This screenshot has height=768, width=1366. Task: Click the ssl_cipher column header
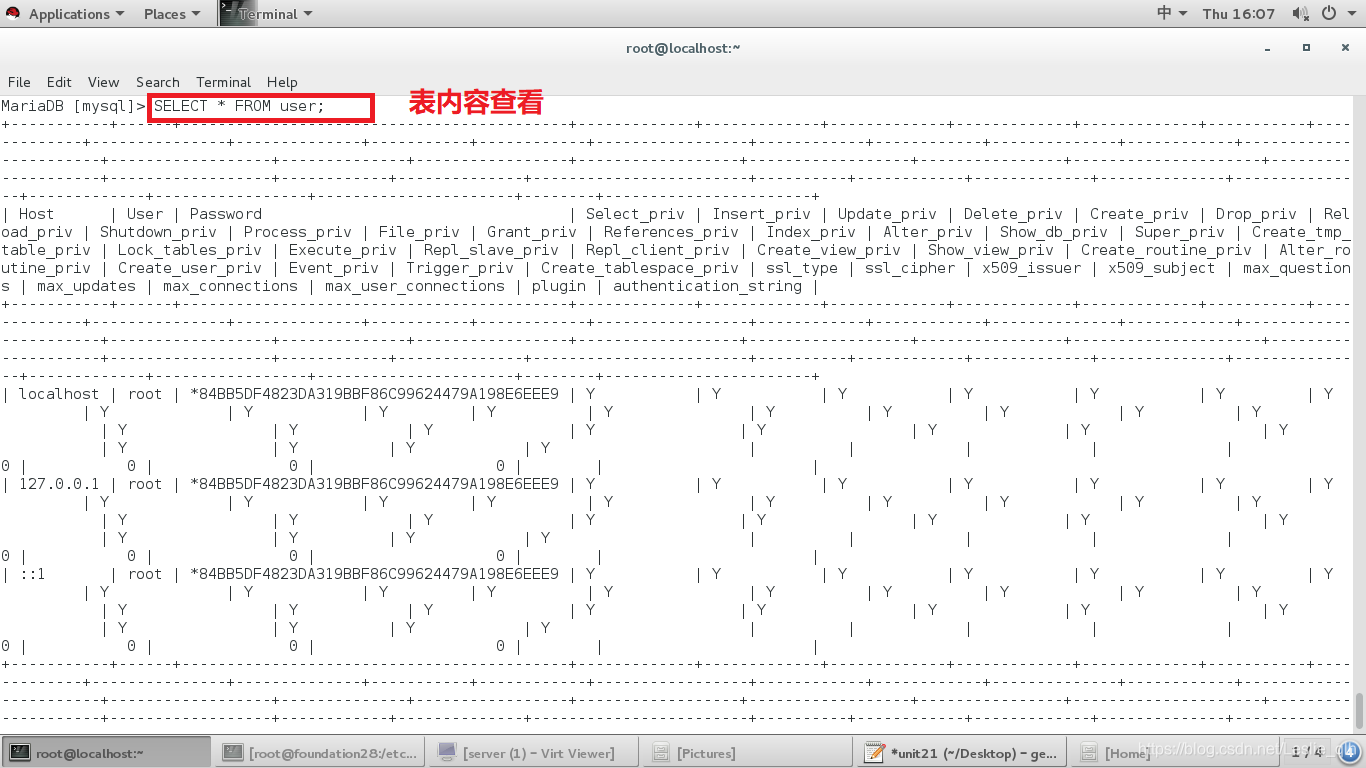909,268
